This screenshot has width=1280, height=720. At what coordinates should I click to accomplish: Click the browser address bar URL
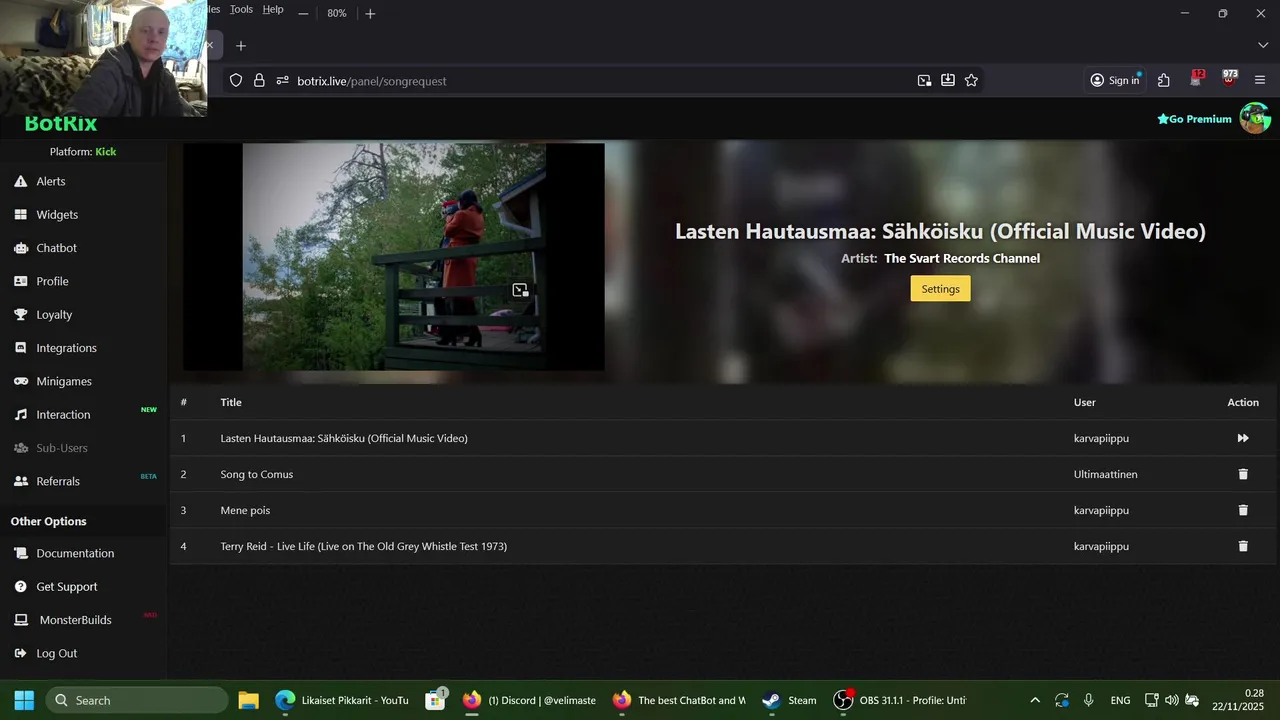click(x=372, y=81)
